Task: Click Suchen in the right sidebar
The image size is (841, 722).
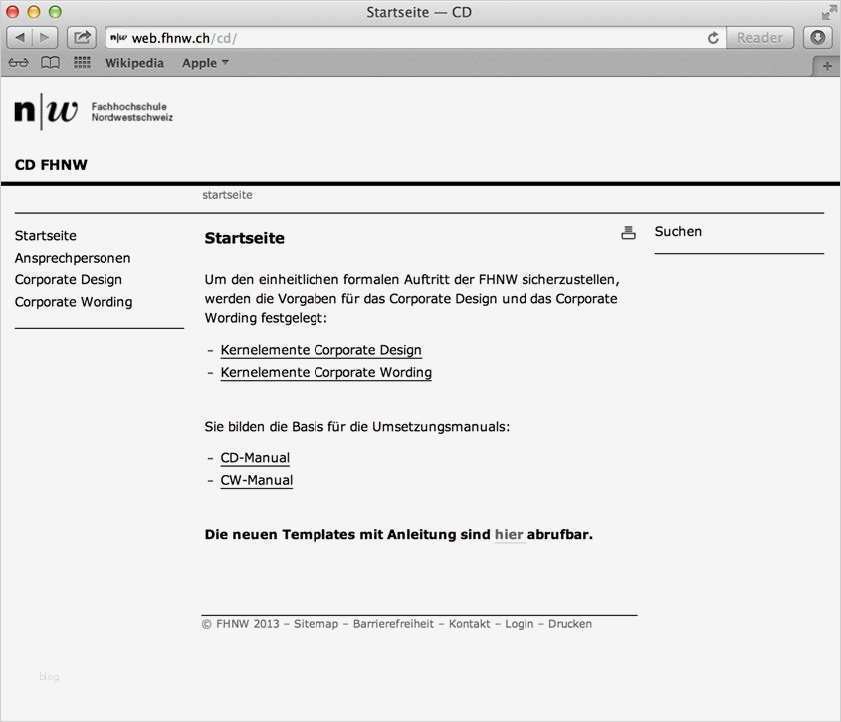Action: tap(678, 231)
